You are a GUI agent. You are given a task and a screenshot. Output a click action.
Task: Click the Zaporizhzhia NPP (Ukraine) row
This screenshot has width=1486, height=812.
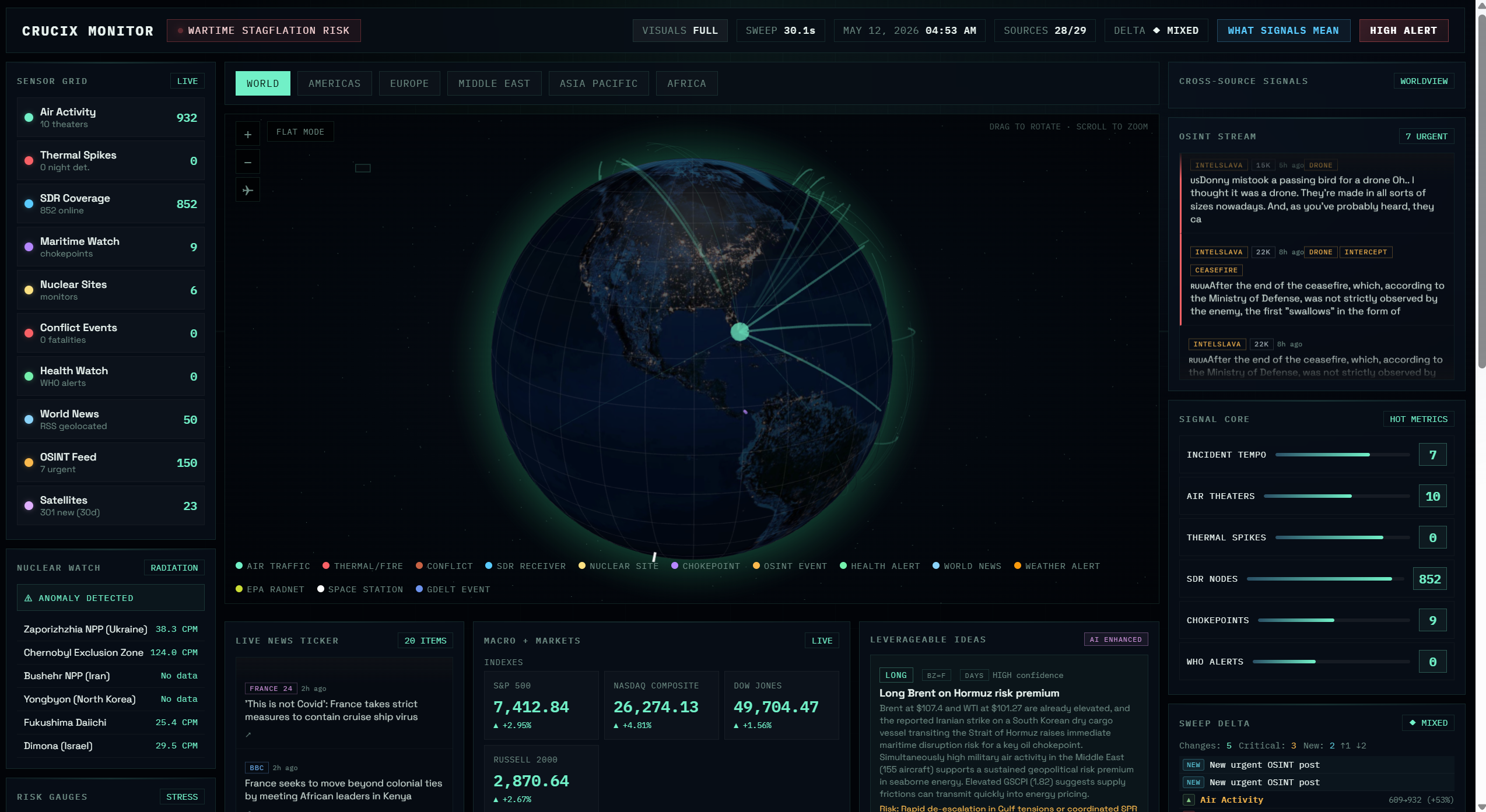[x=111, y=629]
